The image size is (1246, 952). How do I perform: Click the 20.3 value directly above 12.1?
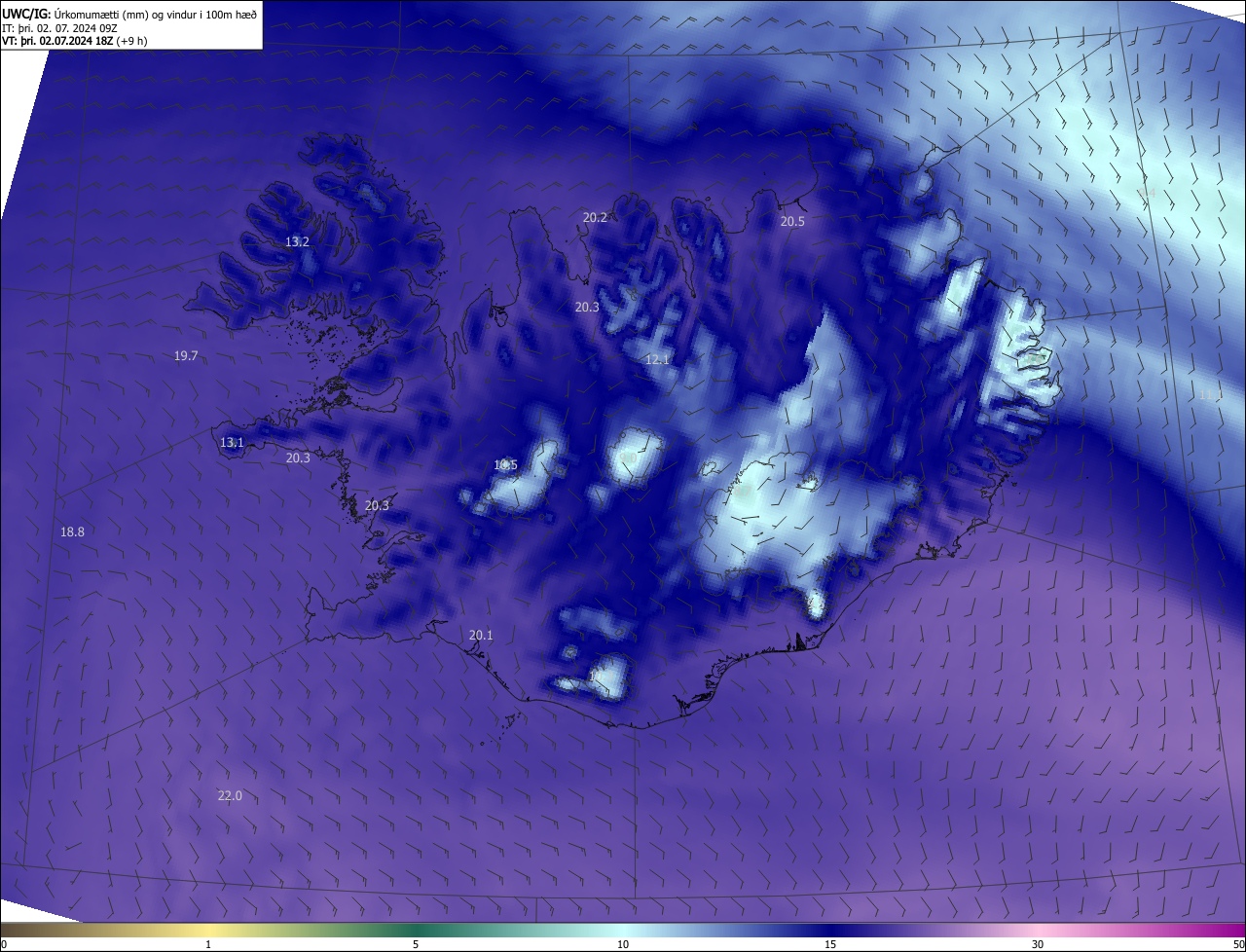(x=587, y=307)
